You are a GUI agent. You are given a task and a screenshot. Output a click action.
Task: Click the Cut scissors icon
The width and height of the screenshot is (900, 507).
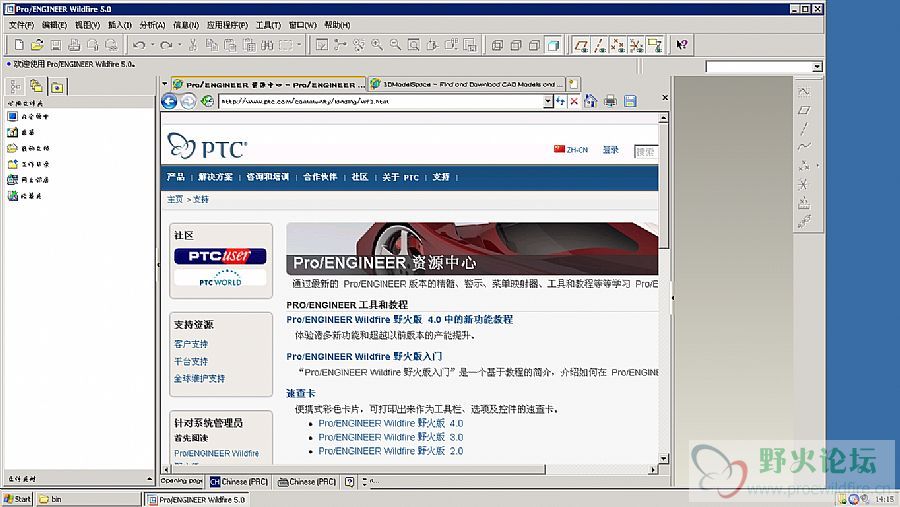click(193, 45)
